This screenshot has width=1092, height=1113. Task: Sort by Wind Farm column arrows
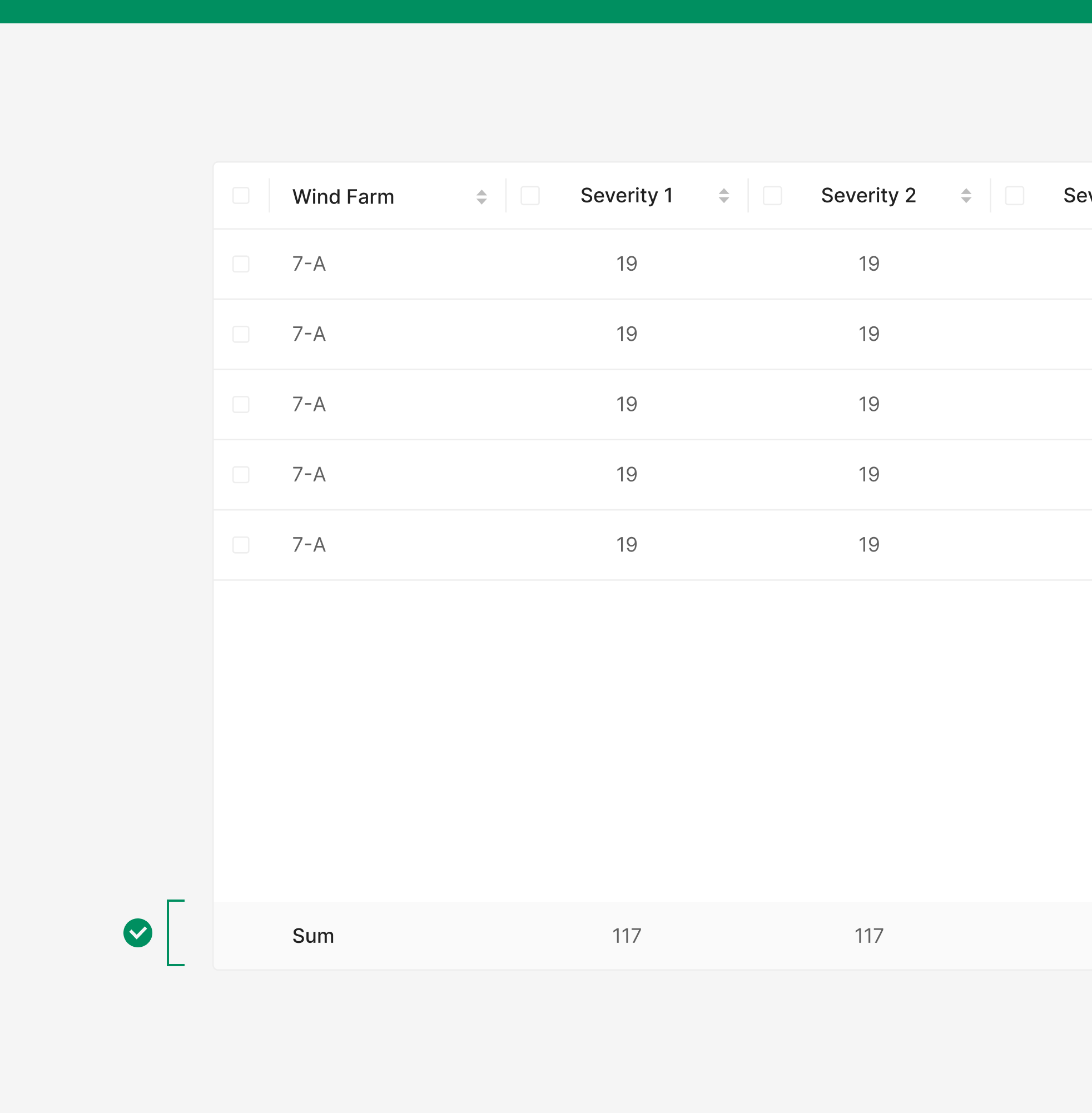(x=481, y=197)
